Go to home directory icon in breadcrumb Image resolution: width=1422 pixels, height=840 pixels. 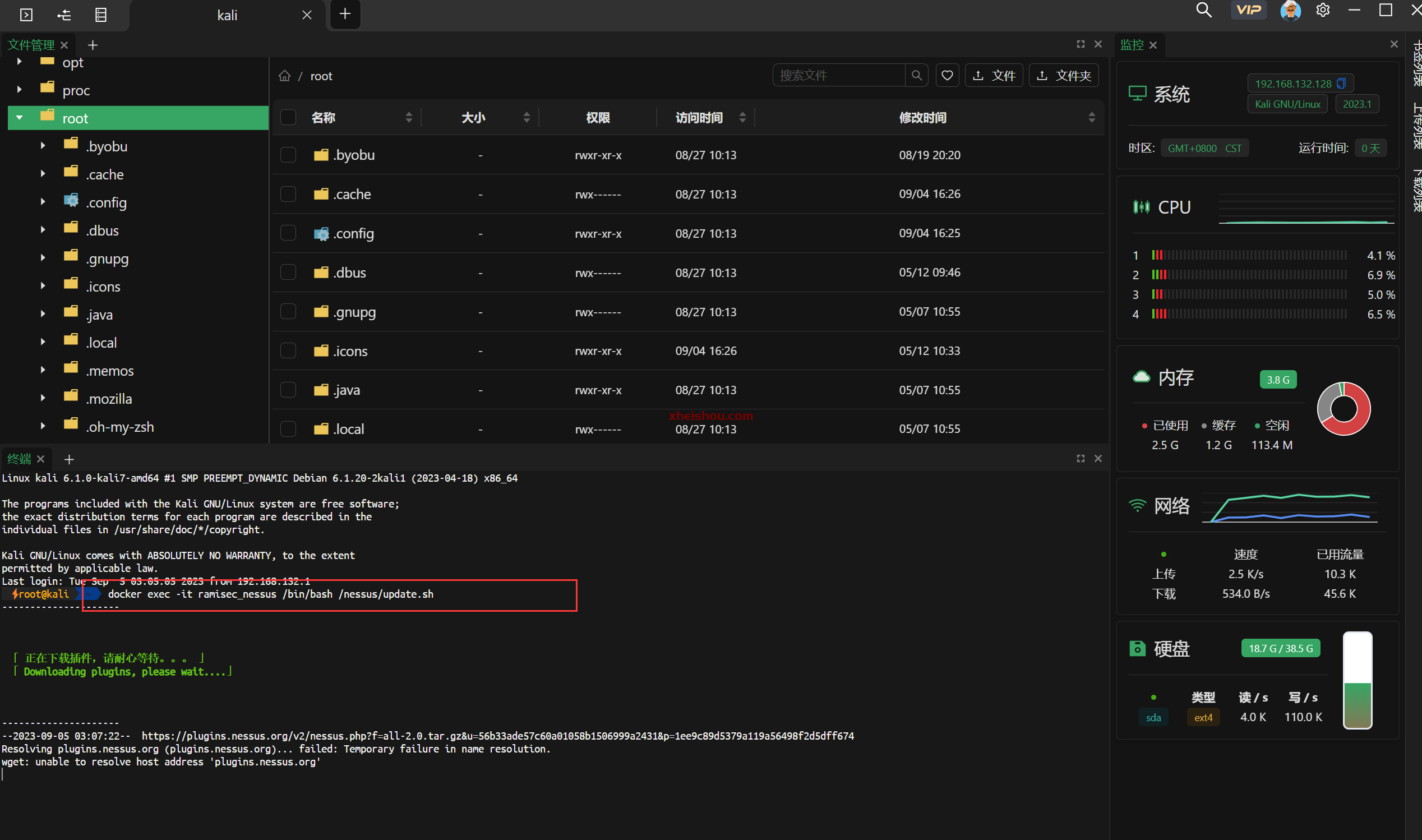pyautogui.click(x=284, y=76)
